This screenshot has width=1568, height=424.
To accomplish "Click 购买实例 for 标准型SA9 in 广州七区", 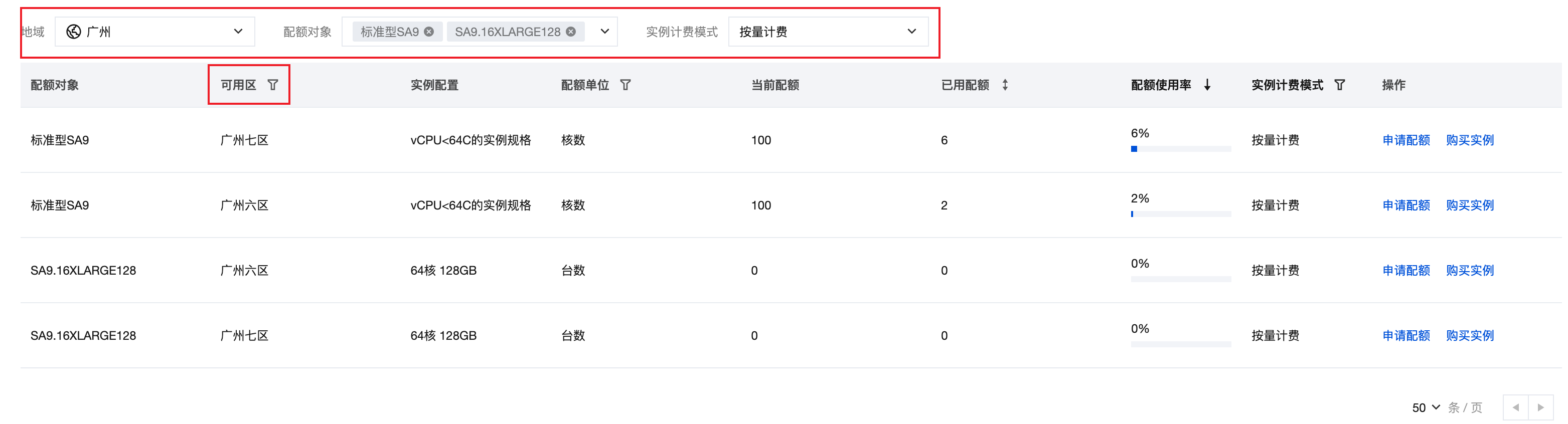I will [1469, 140].
